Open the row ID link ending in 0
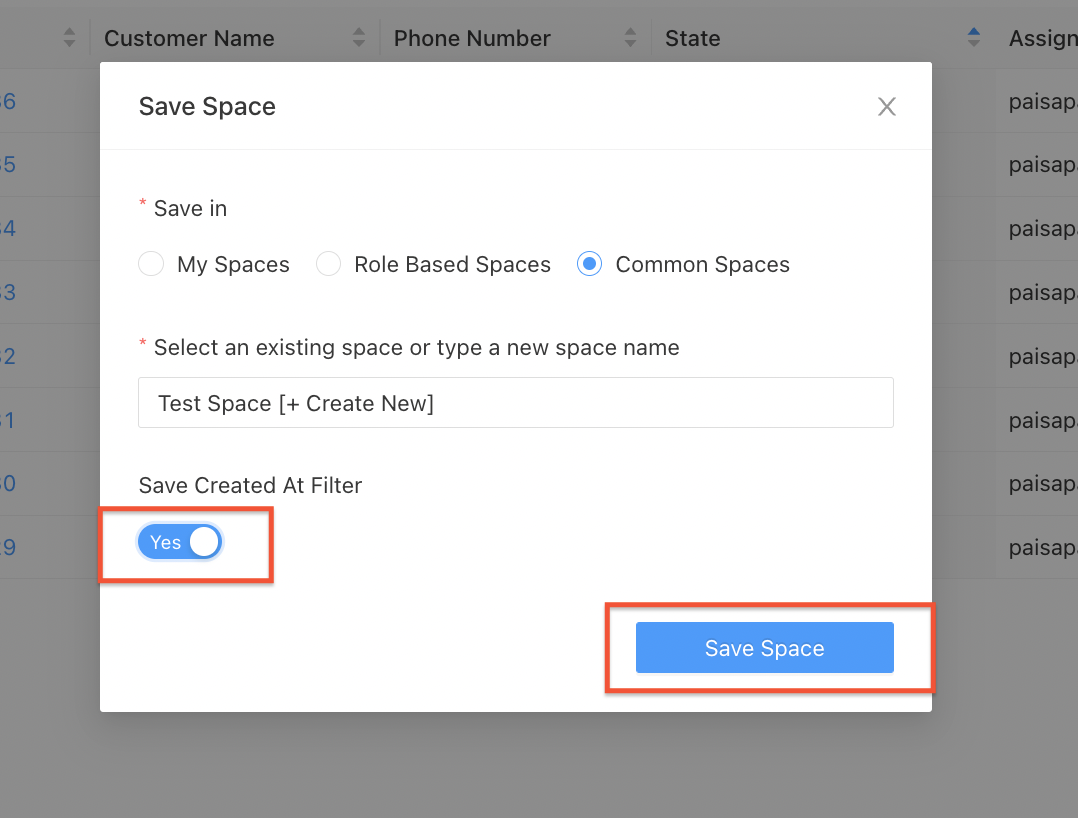 (8, 483)
